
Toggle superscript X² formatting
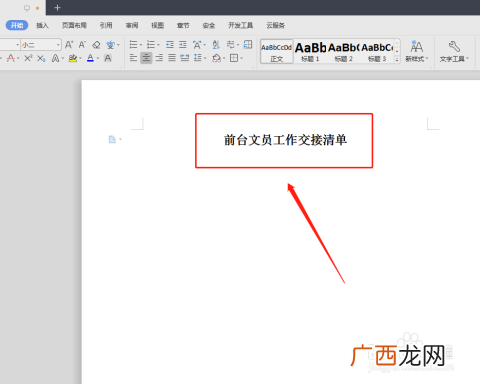click(28, 58)
